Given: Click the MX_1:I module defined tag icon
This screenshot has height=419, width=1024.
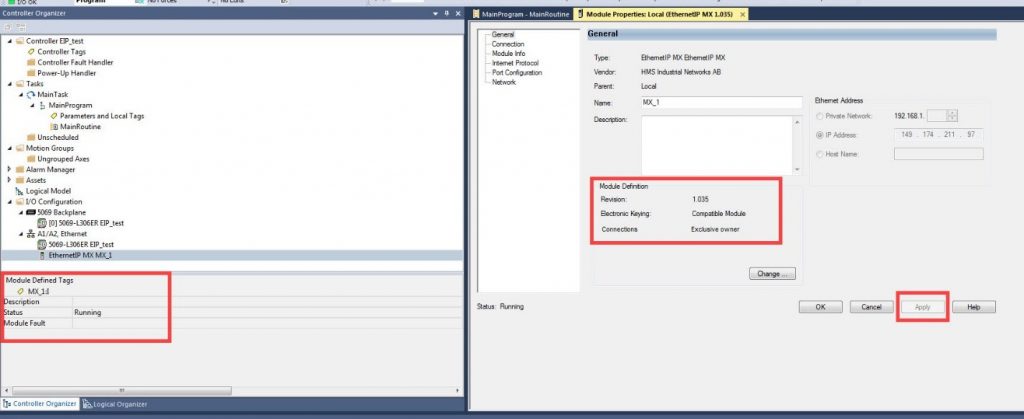Looking at the screenshot, I should [x=20, y=291].
